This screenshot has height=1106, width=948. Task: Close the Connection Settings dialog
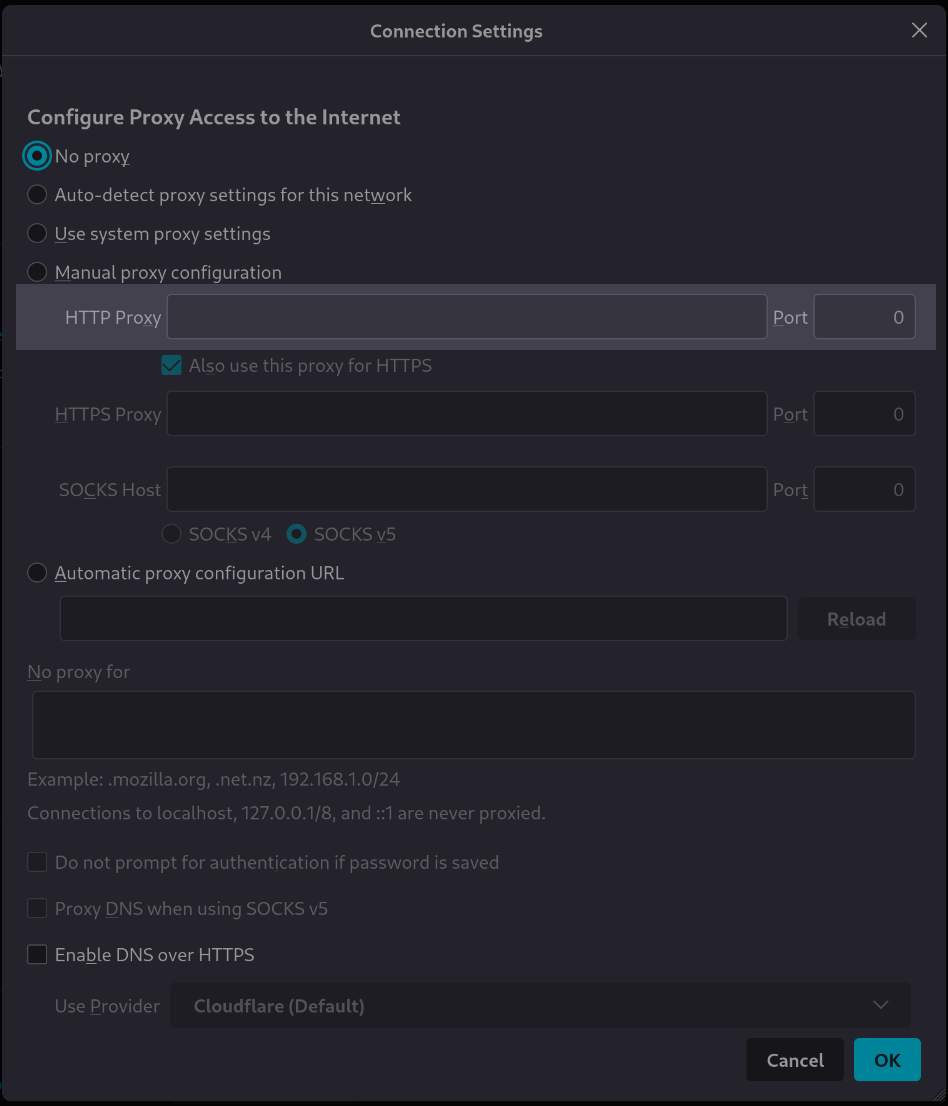click(918, 30)
